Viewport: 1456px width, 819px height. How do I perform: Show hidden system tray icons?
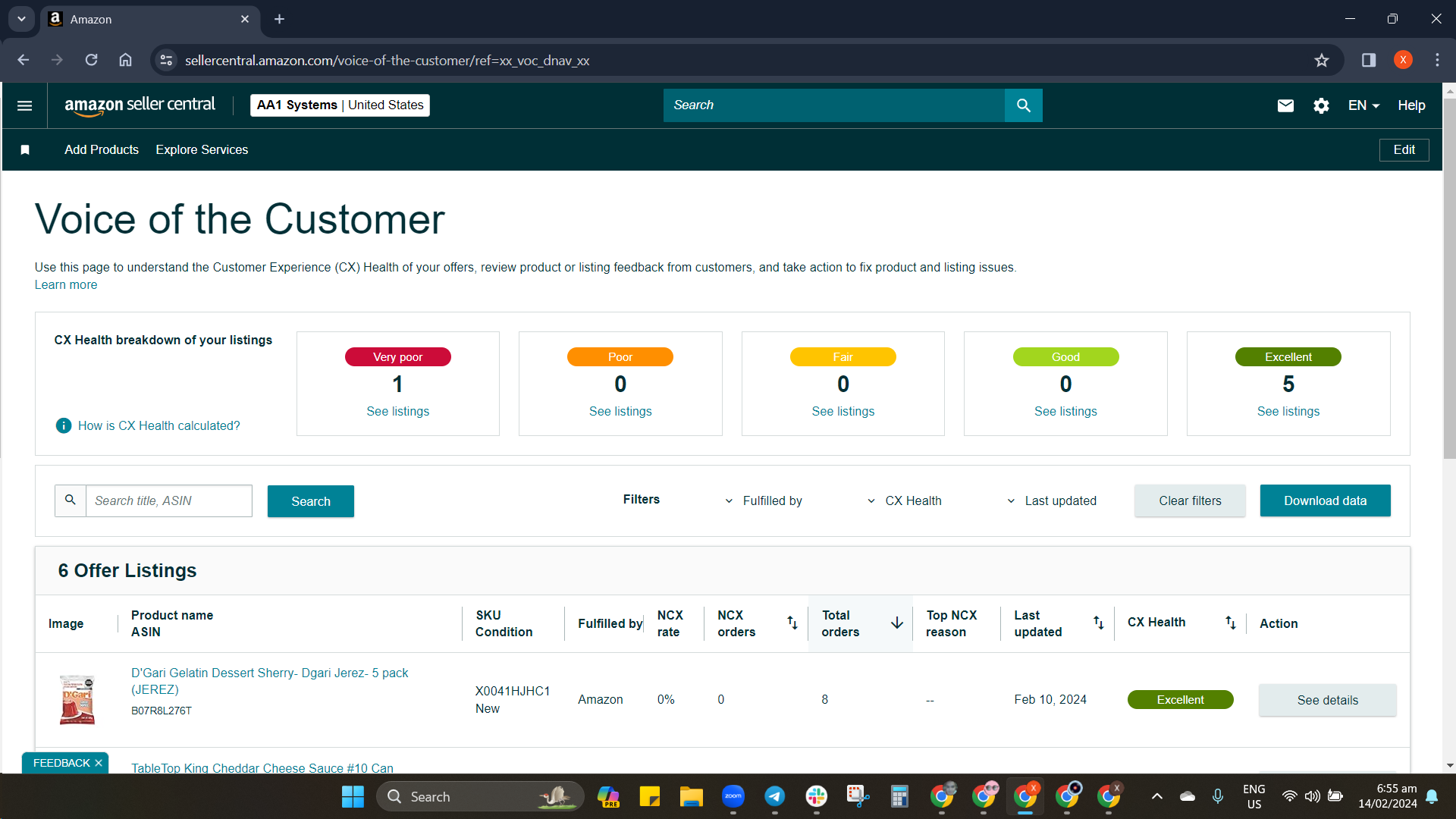1156,796
